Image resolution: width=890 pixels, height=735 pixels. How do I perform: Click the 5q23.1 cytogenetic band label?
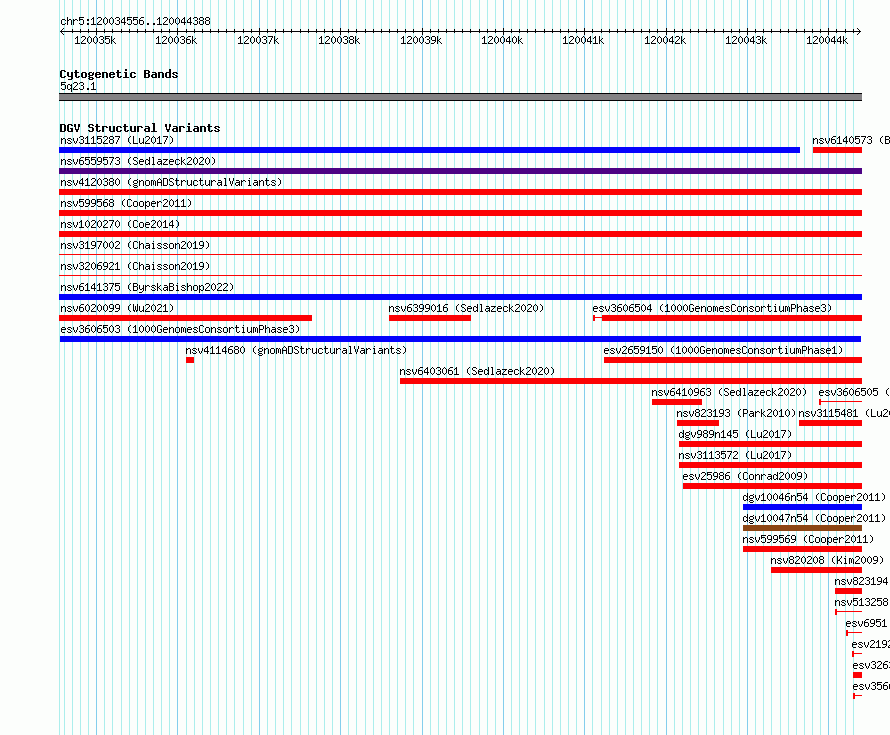(78, 86)
